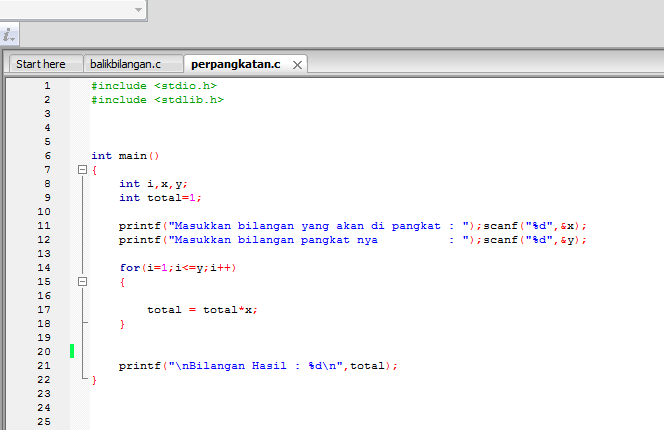Close the perpangkatan.c tab
Image resolution: width=664 pixels, height=430 pixels.
pos(297,65)
